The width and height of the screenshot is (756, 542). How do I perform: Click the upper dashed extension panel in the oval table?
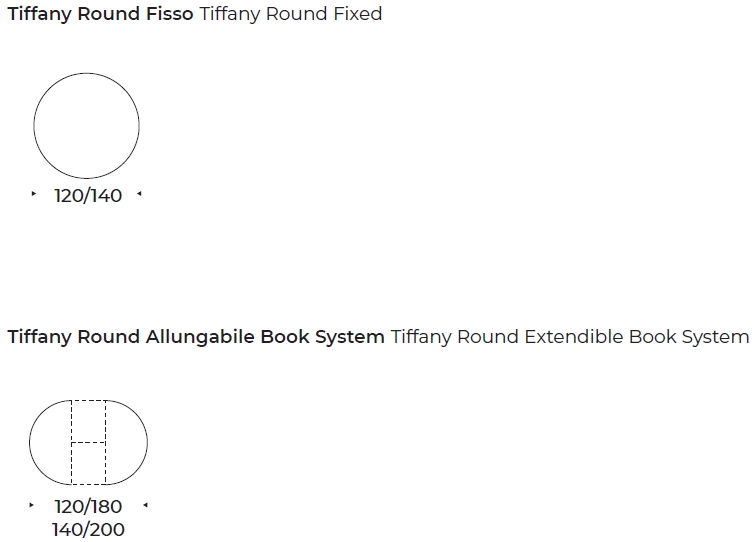point(89,421)
